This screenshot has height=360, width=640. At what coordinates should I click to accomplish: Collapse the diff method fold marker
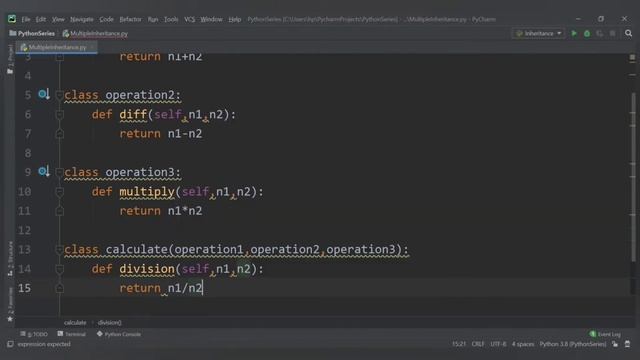pyautogui.click(x=59, y=115)
